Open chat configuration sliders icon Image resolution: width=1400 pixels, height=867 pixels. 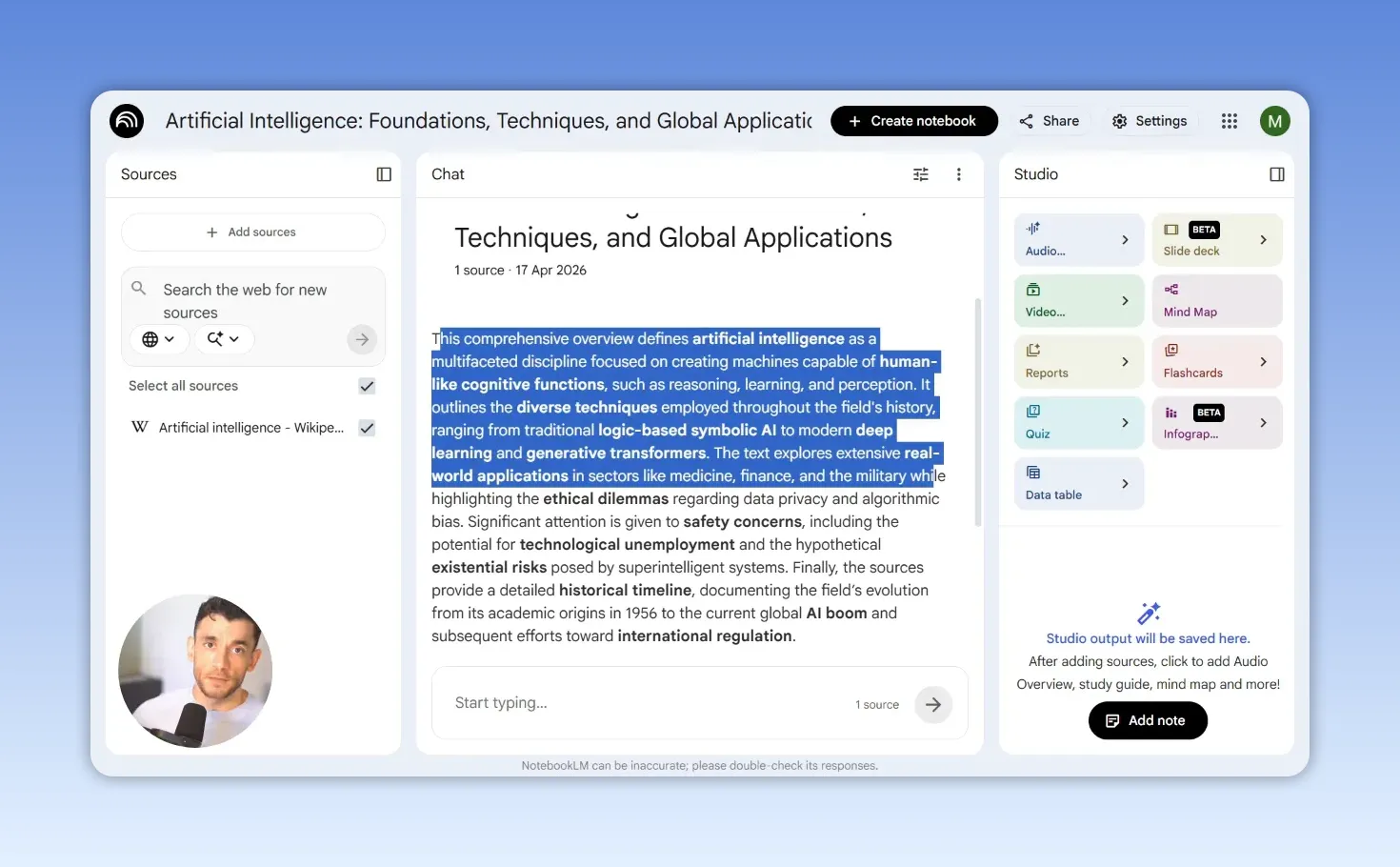click(x=921, y=174)
